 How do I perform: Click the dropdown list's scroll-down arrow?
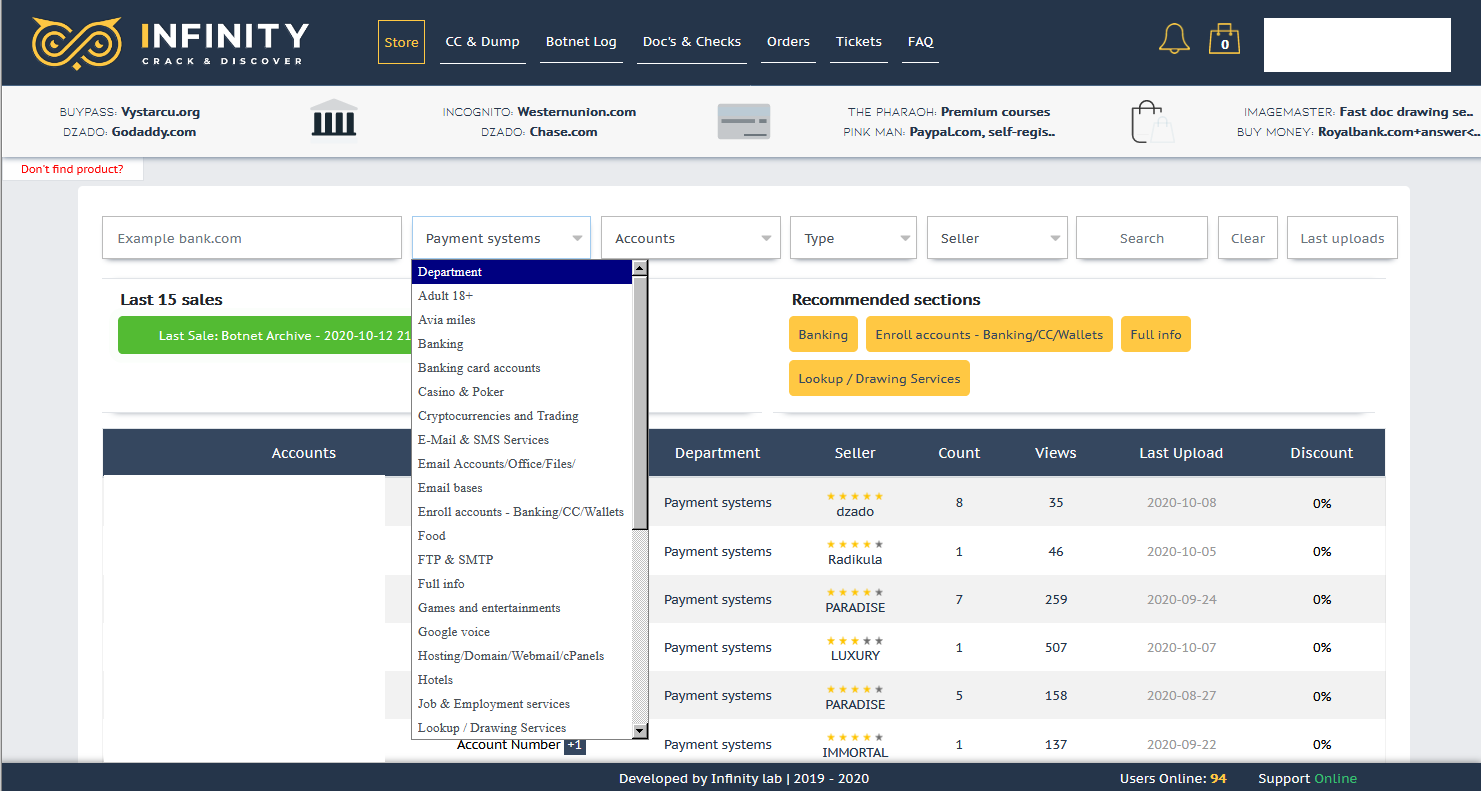click(640, 732)
